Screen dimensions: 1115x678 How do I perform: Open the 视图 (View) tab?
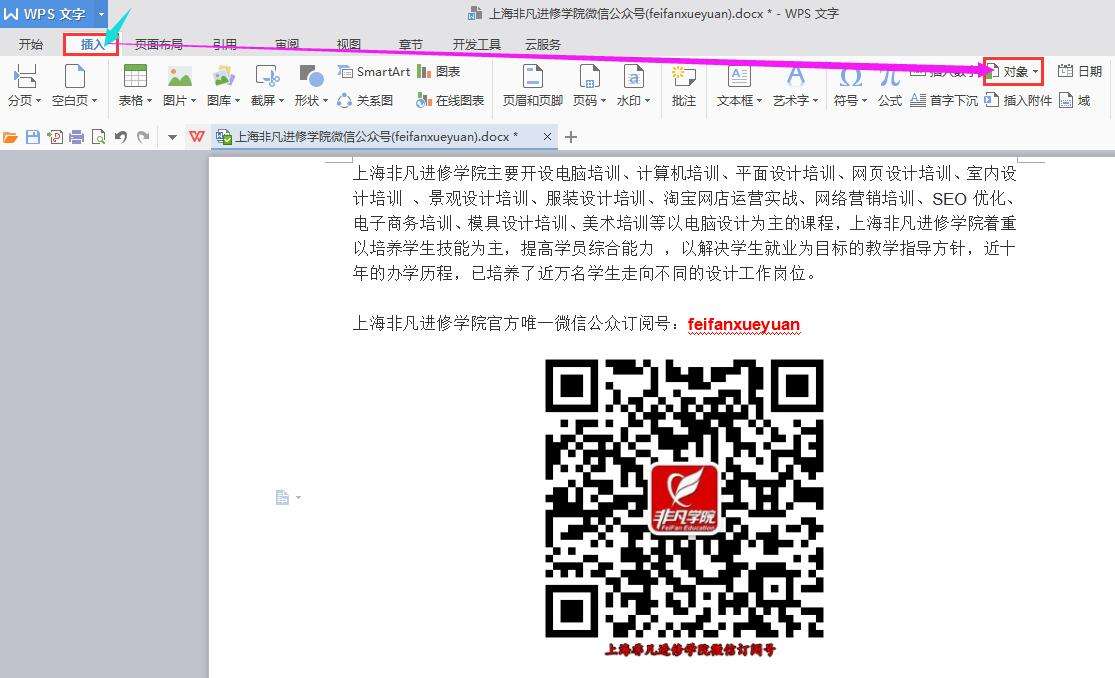pyautogui.click(x=348, y=44)
